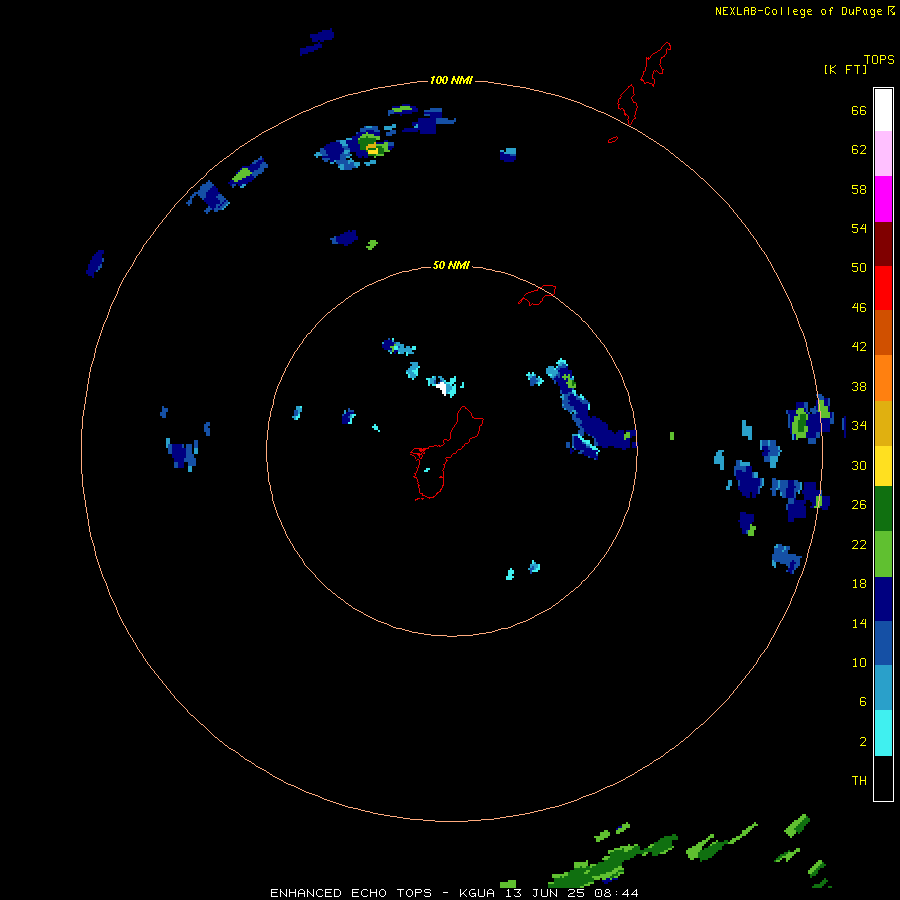This screenshot has width=900, height=900.
Task: Click the "08:44" timestamp
Action: [616, 893]
